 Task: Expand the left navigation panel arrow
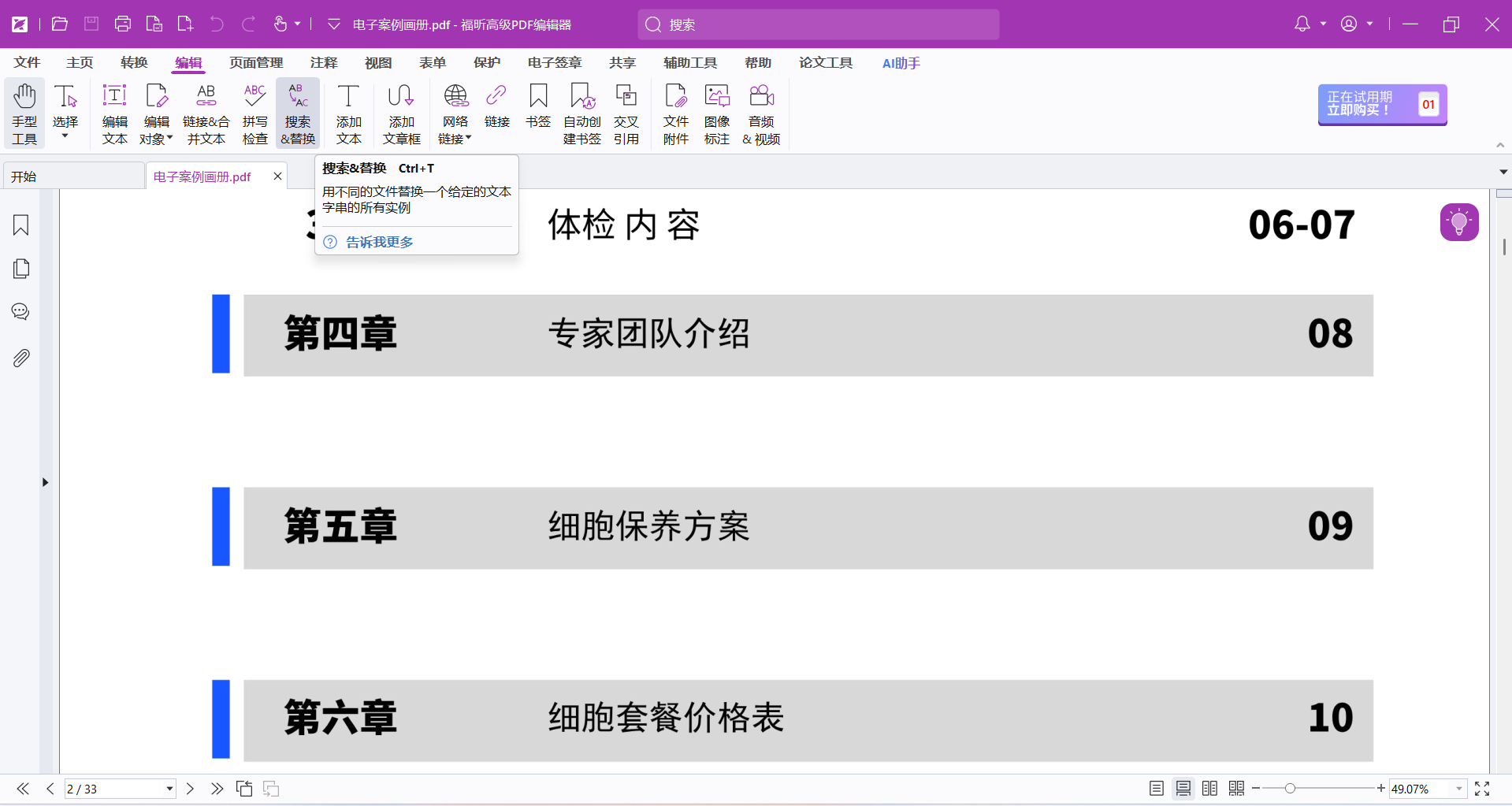click(45, 482)
